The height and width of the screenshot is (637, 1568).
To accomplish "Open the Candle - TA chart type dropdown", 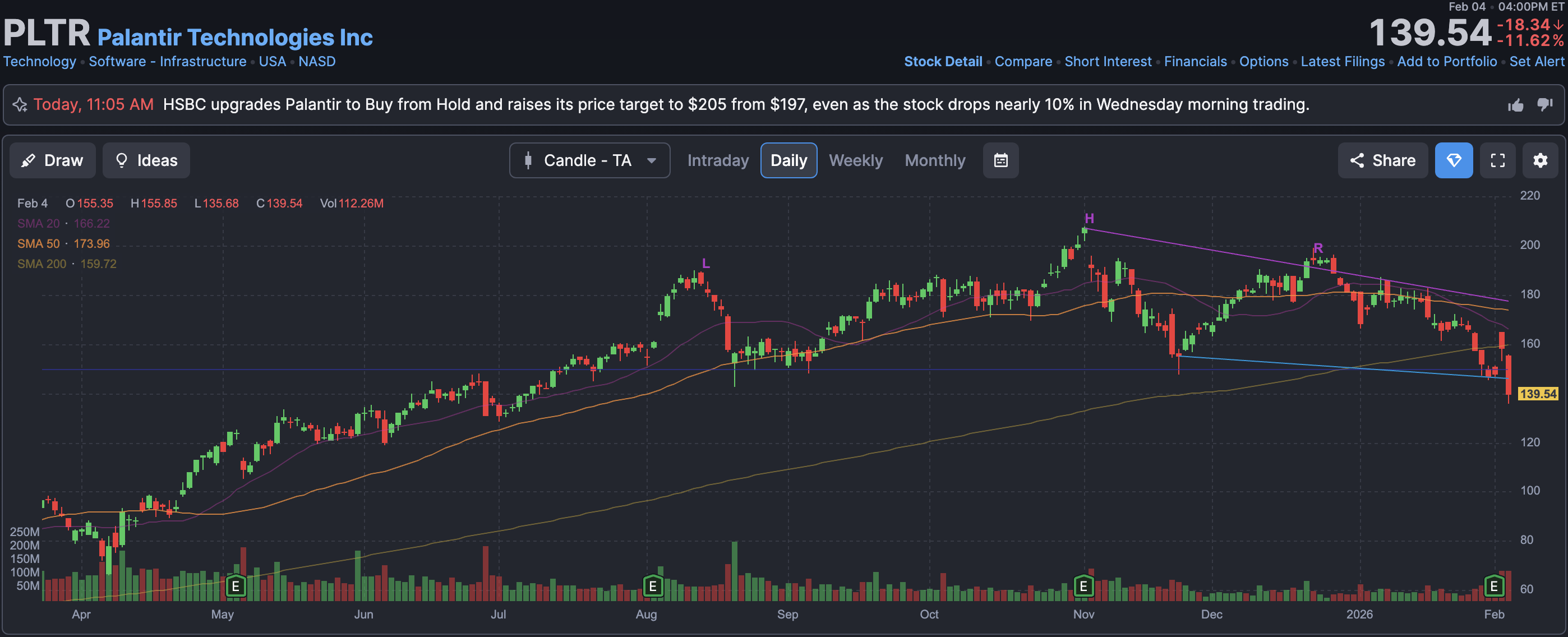I will coord(589,160).
